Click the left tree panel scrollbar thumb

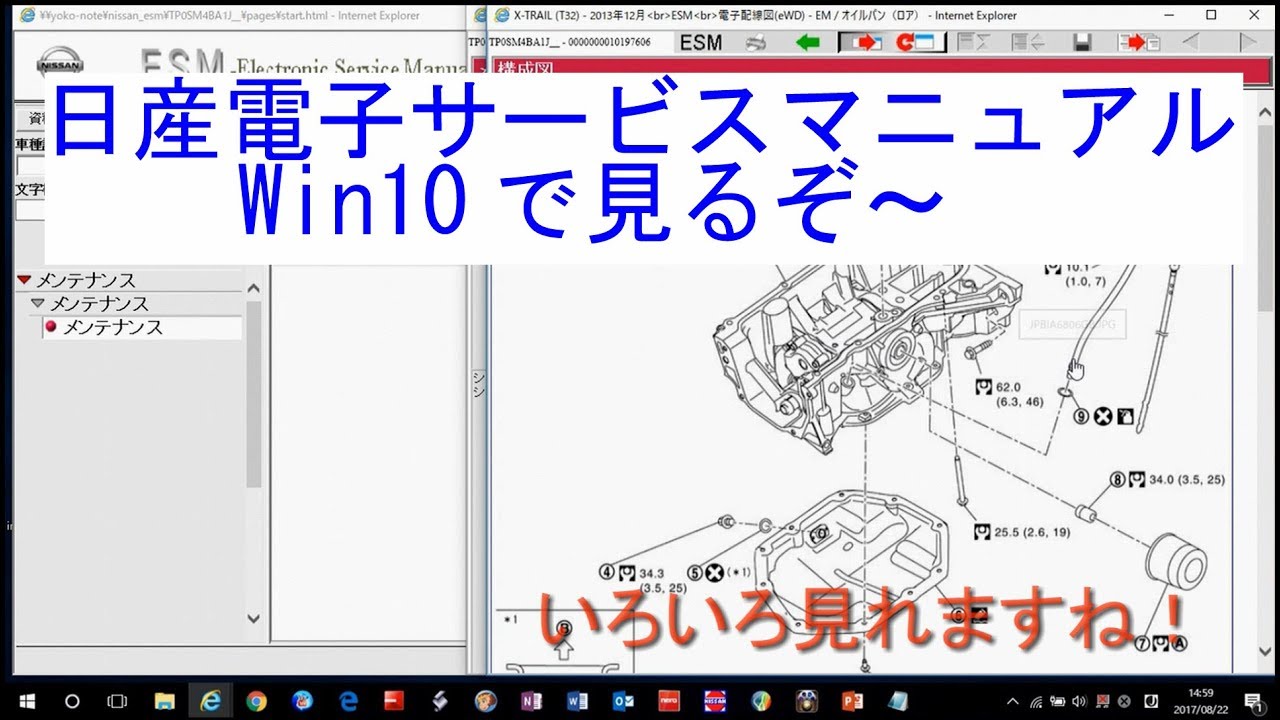coord(253,395)
